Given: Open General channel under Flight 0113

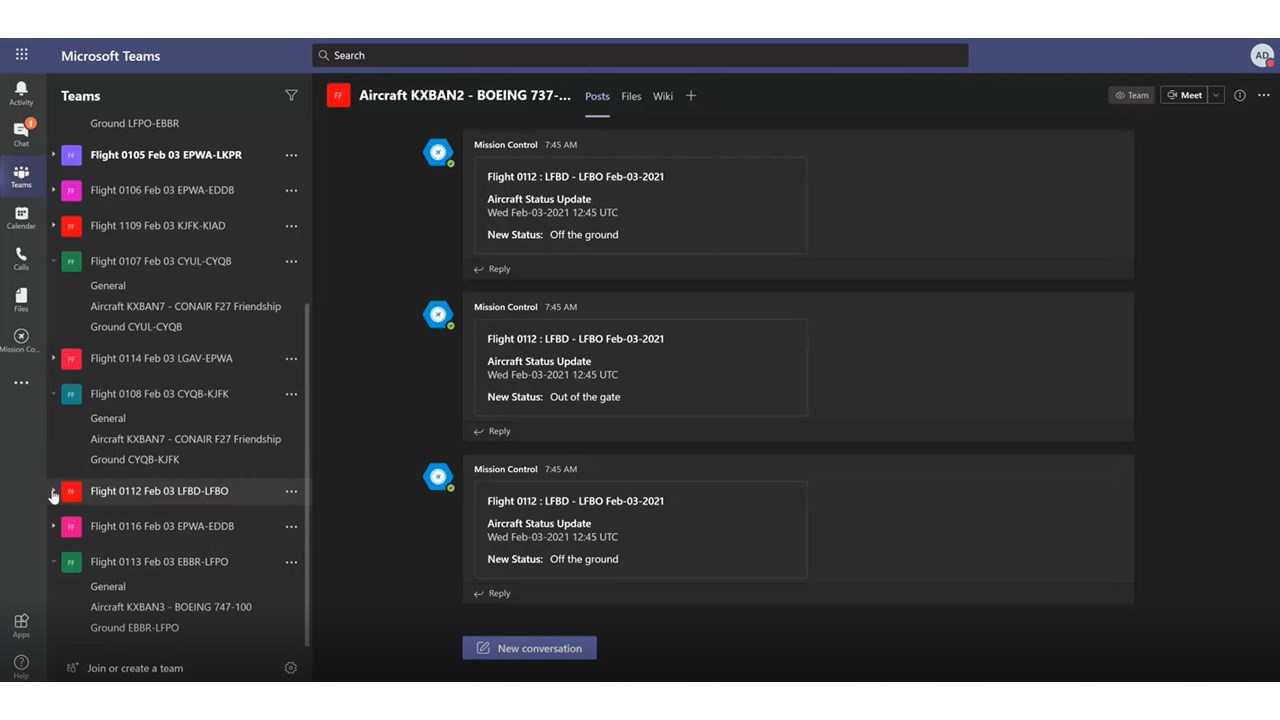Looking at the screenshot, I should (x=108, y=587).
